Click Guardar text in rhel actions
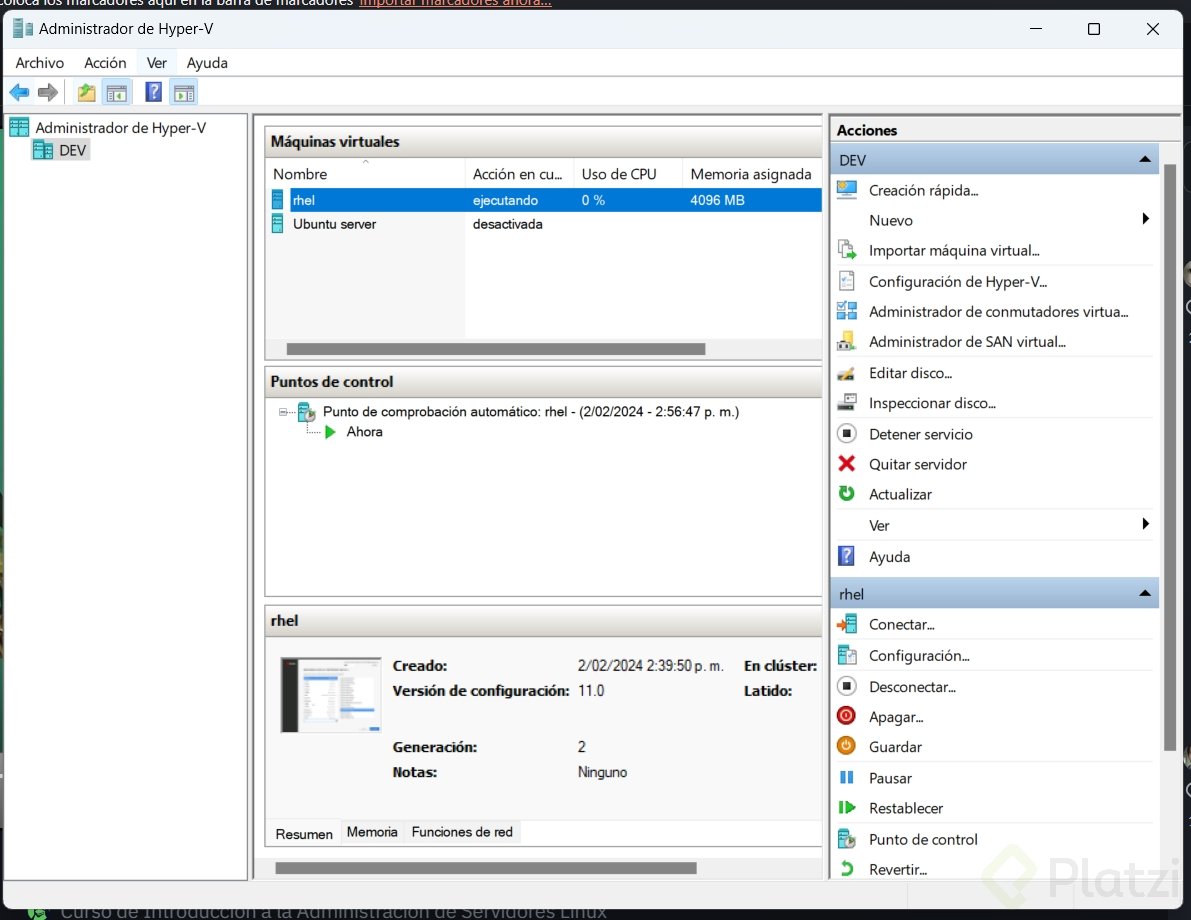1191x920 pixels. click(895, 747)
